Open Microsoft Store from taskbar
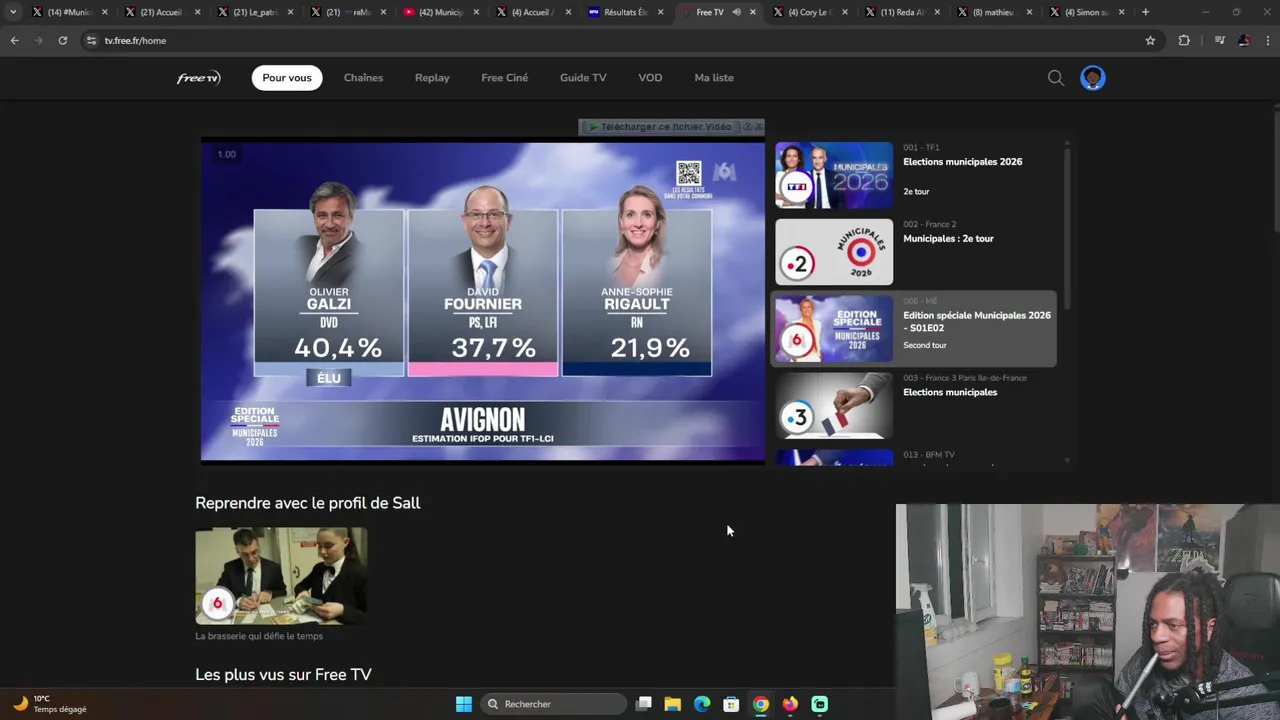This screenshot has width=1280, height=720. pos(731,704)
